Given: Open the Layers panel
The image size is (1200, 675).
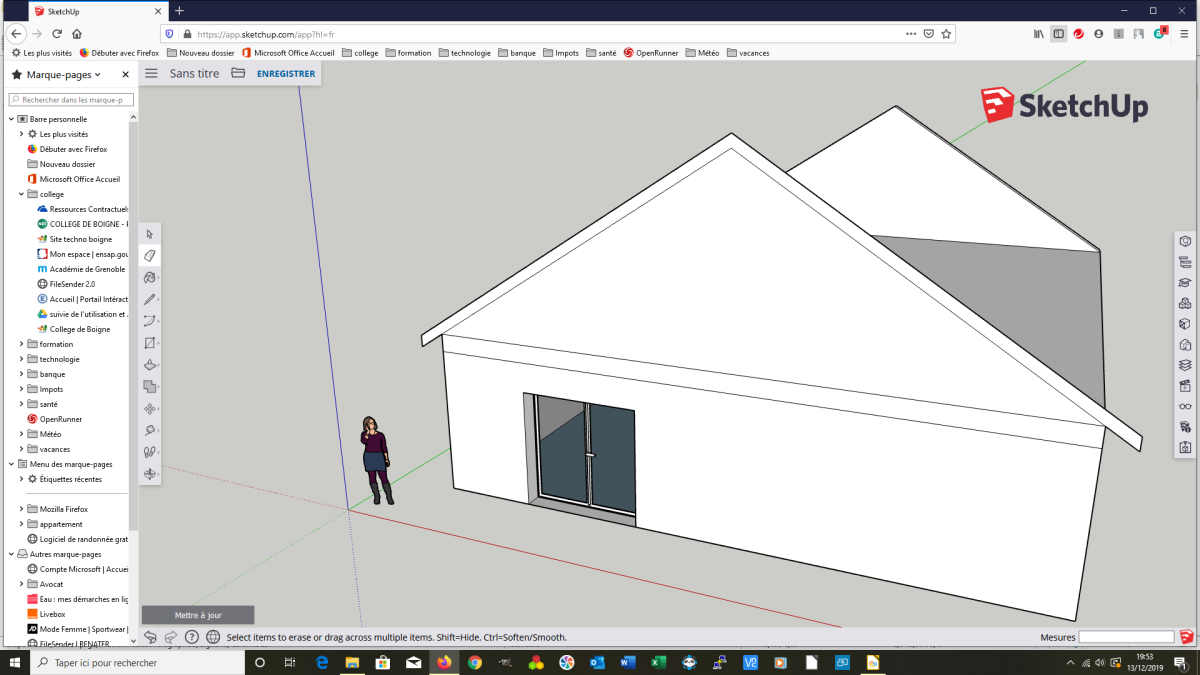Looking at the screenshot, I should (x=1185, y=364).
